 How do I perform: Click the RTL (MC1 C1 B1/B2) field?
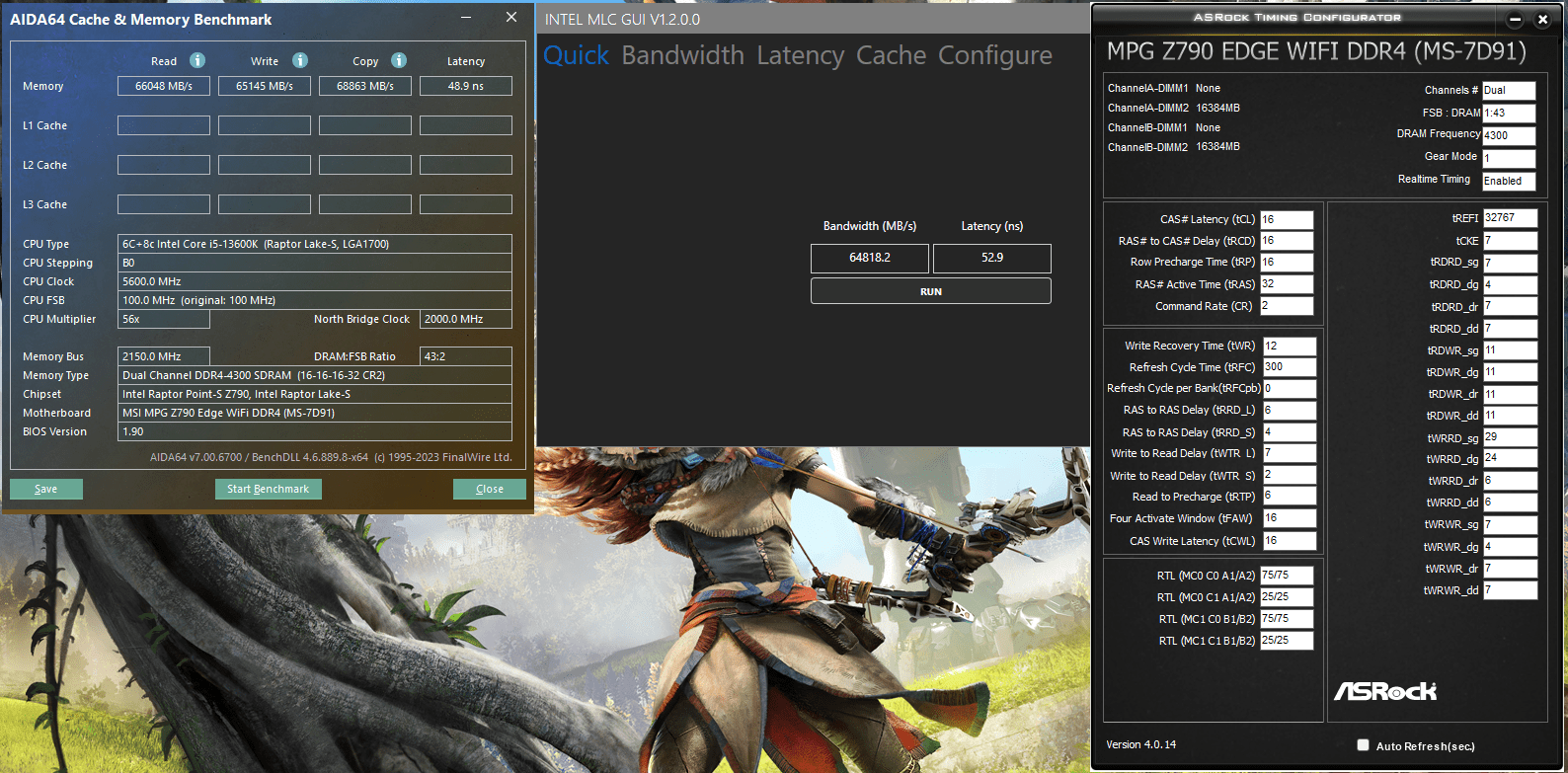(x=1287, y=640)
